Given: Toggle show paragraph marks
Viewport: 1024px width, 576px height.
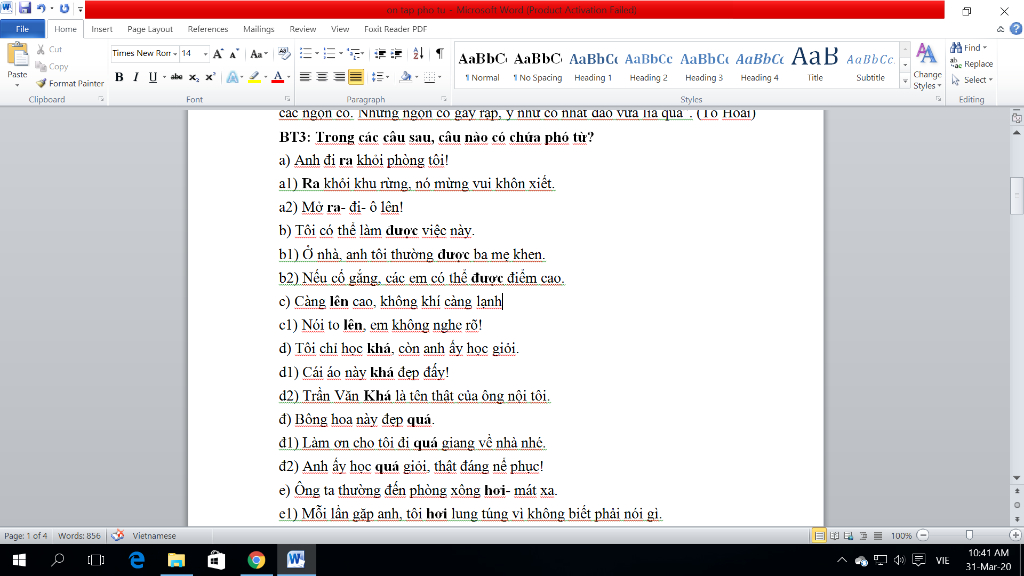Looking at the screenshot, I should tap(440, 54).
